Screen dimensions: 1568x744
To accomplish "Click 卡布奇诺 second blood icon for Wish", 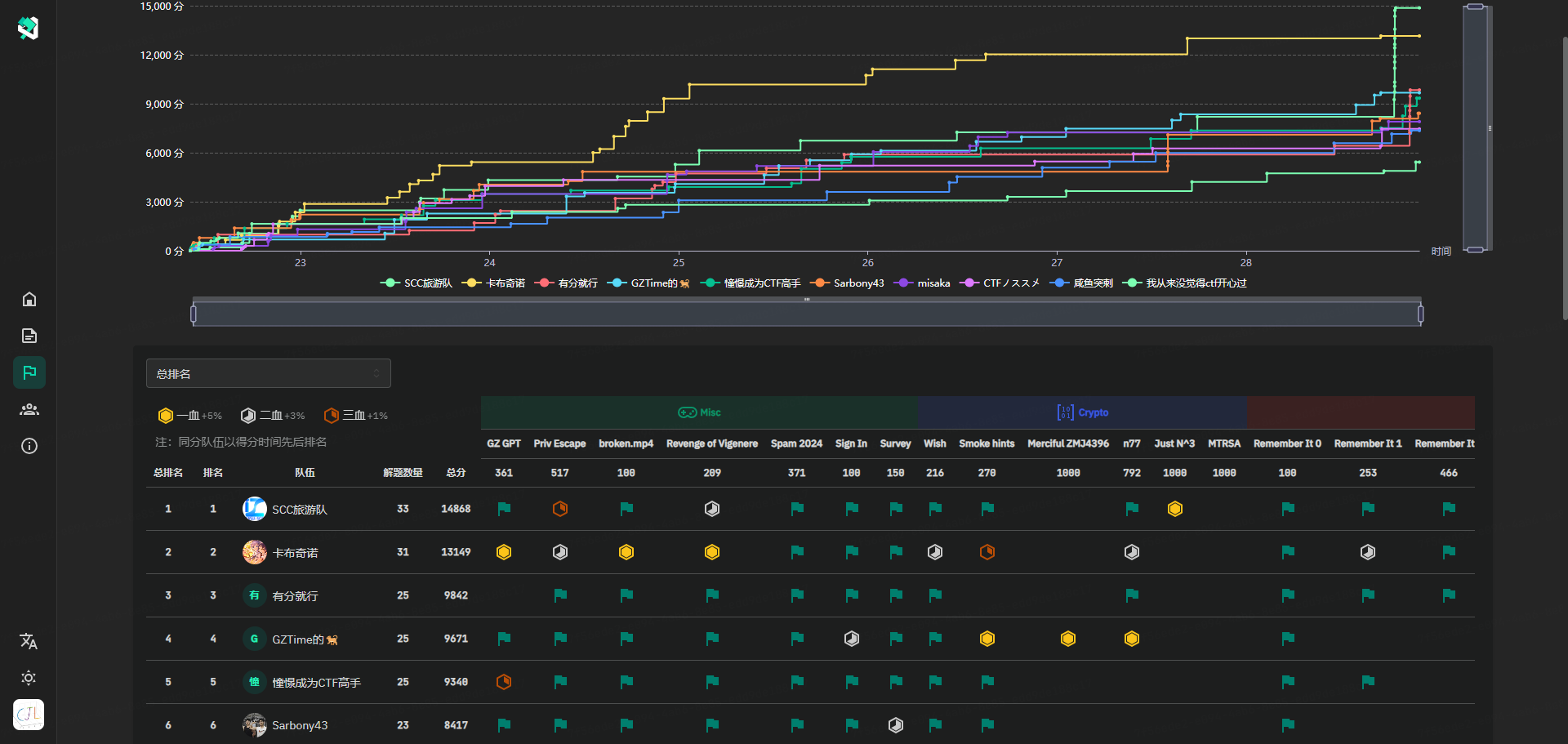I will coord(935,552).
